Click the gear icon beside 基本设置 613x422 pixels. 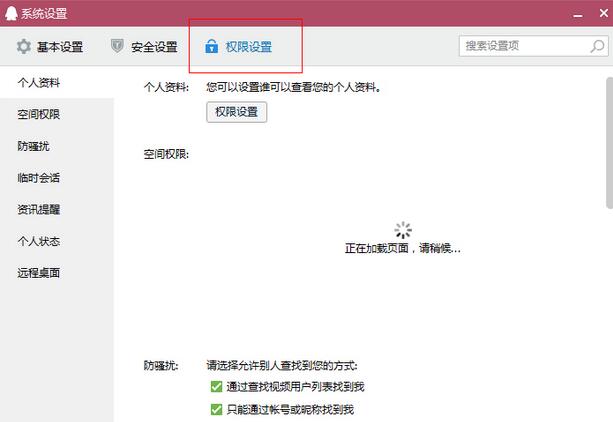(x=24, y=47)
